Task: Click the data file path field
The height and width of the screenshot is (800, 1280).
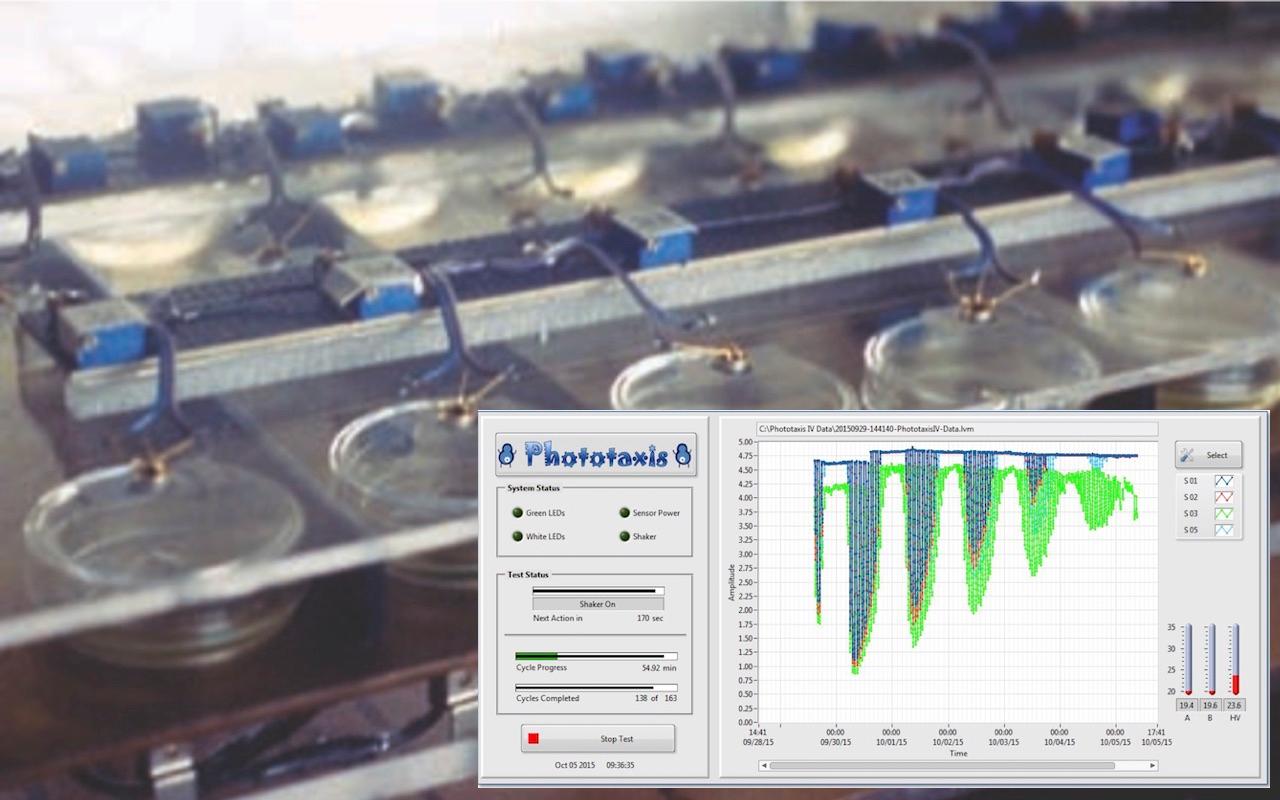Action: coord(957,429)
